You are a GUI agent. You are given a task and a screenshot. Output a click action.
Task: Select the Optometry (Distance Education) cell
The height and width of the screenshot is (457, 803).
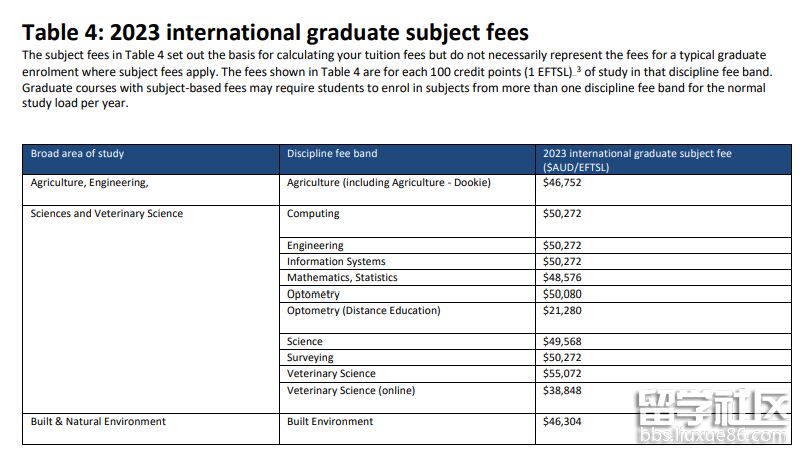tap(363, 310)
